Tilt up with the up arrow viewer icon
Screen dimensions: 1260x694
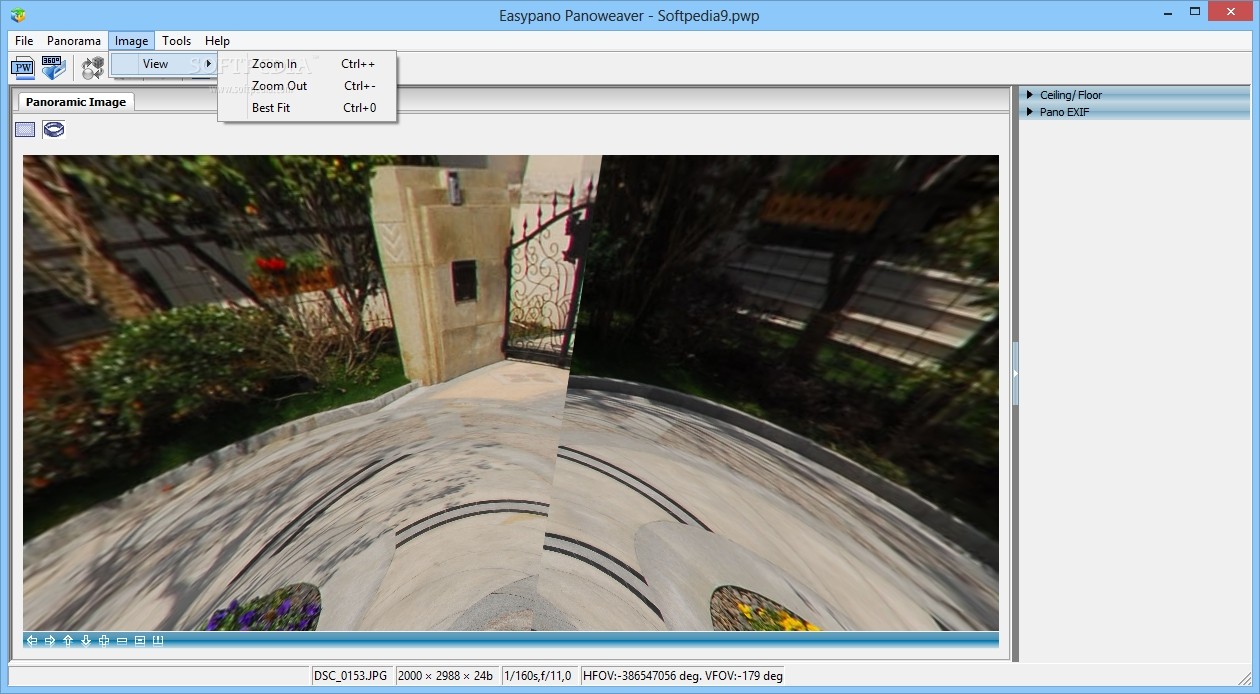coord(68,641)
